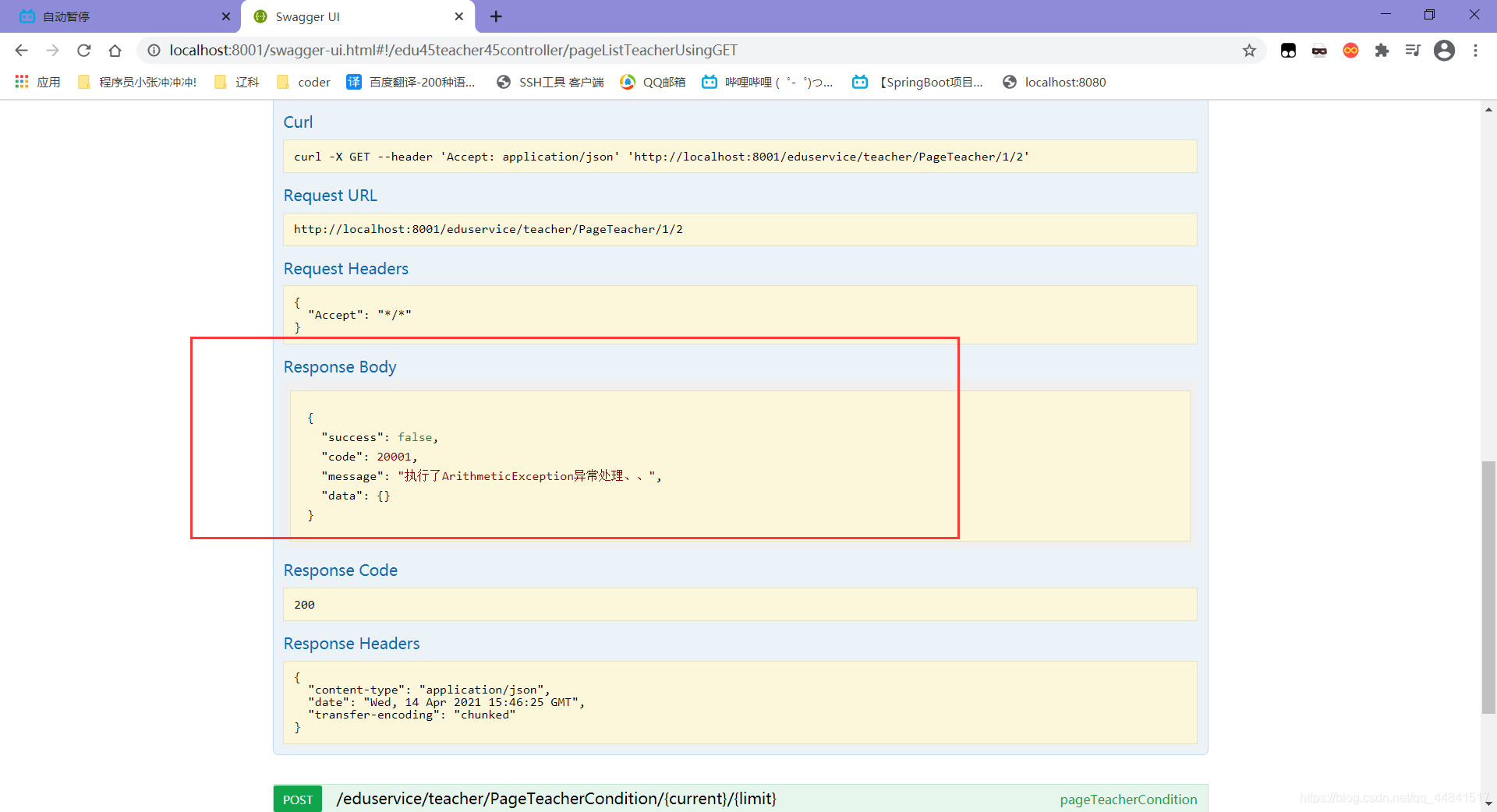1497x812 pixels.
Task: Open the 百度翻译 bookmark
Action: click(x=411, y=82)
